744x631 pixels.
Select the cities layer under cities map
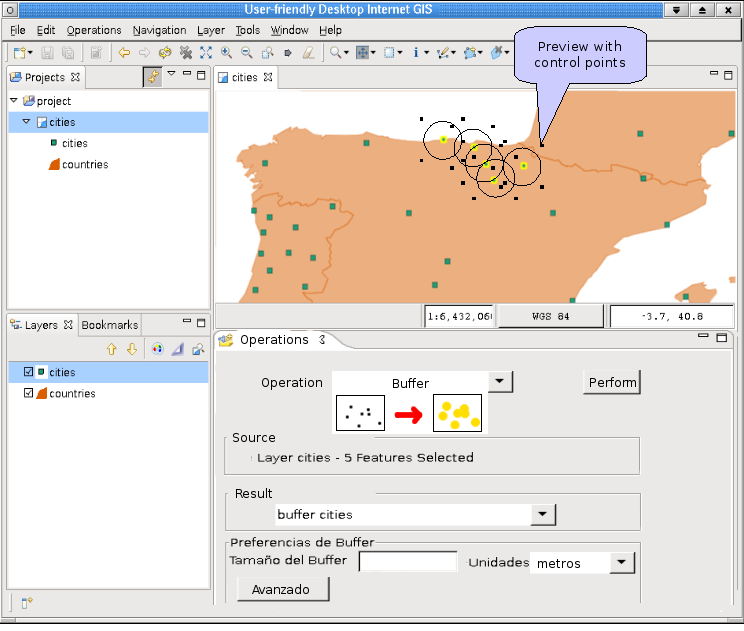click(74, 143)
